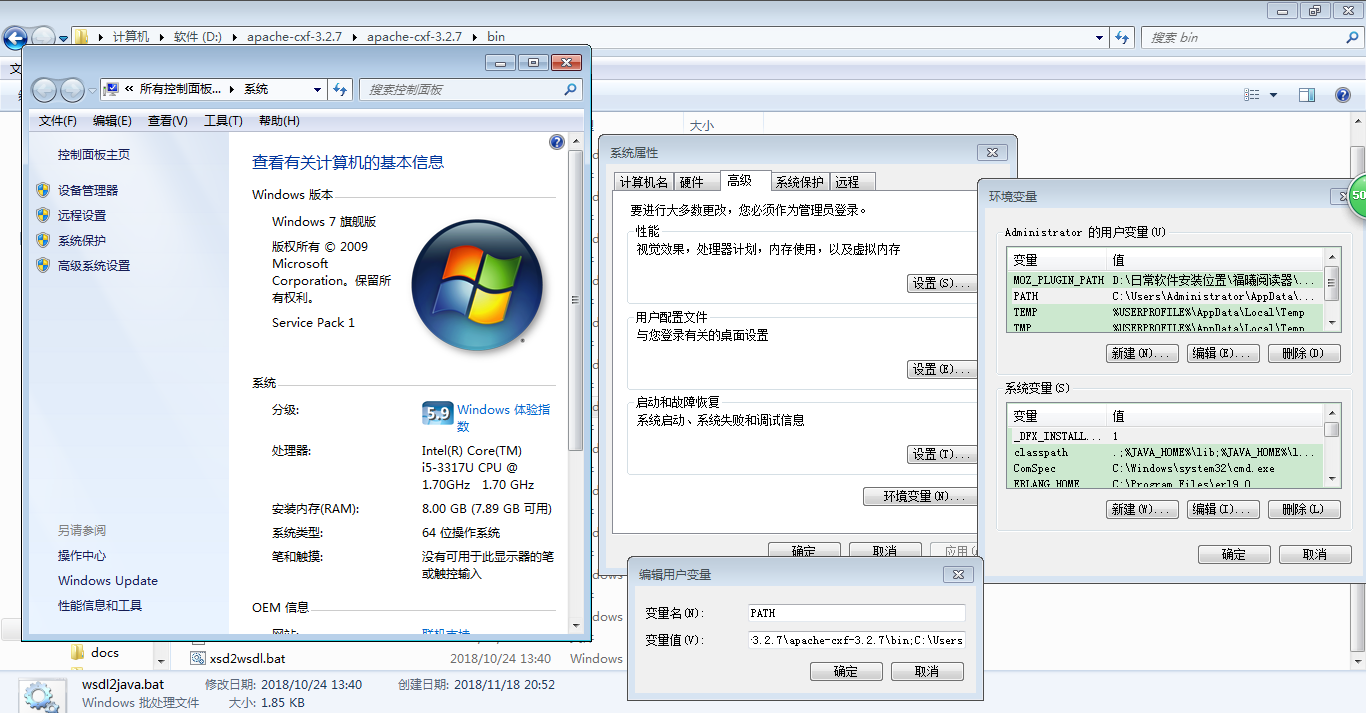Click the computer icon in System address bar
The height and width of the screenshot is (713, 1366).
[112, 89]
